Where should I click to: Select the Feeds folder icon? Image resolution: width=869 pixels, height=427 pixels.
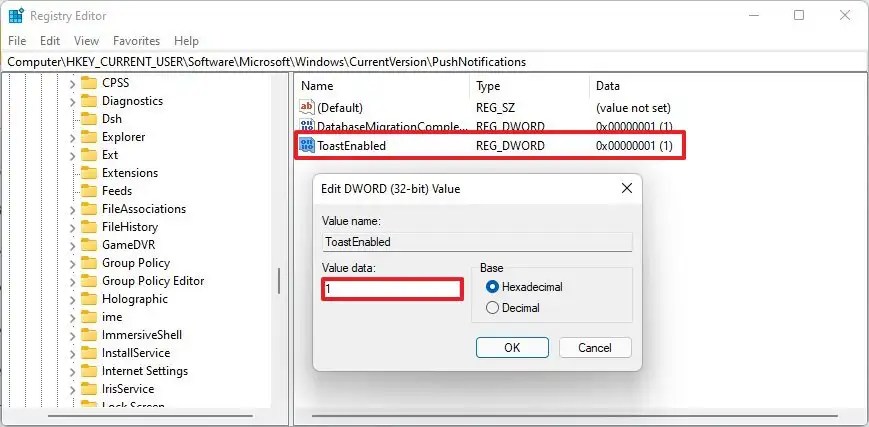pos(89,191)
